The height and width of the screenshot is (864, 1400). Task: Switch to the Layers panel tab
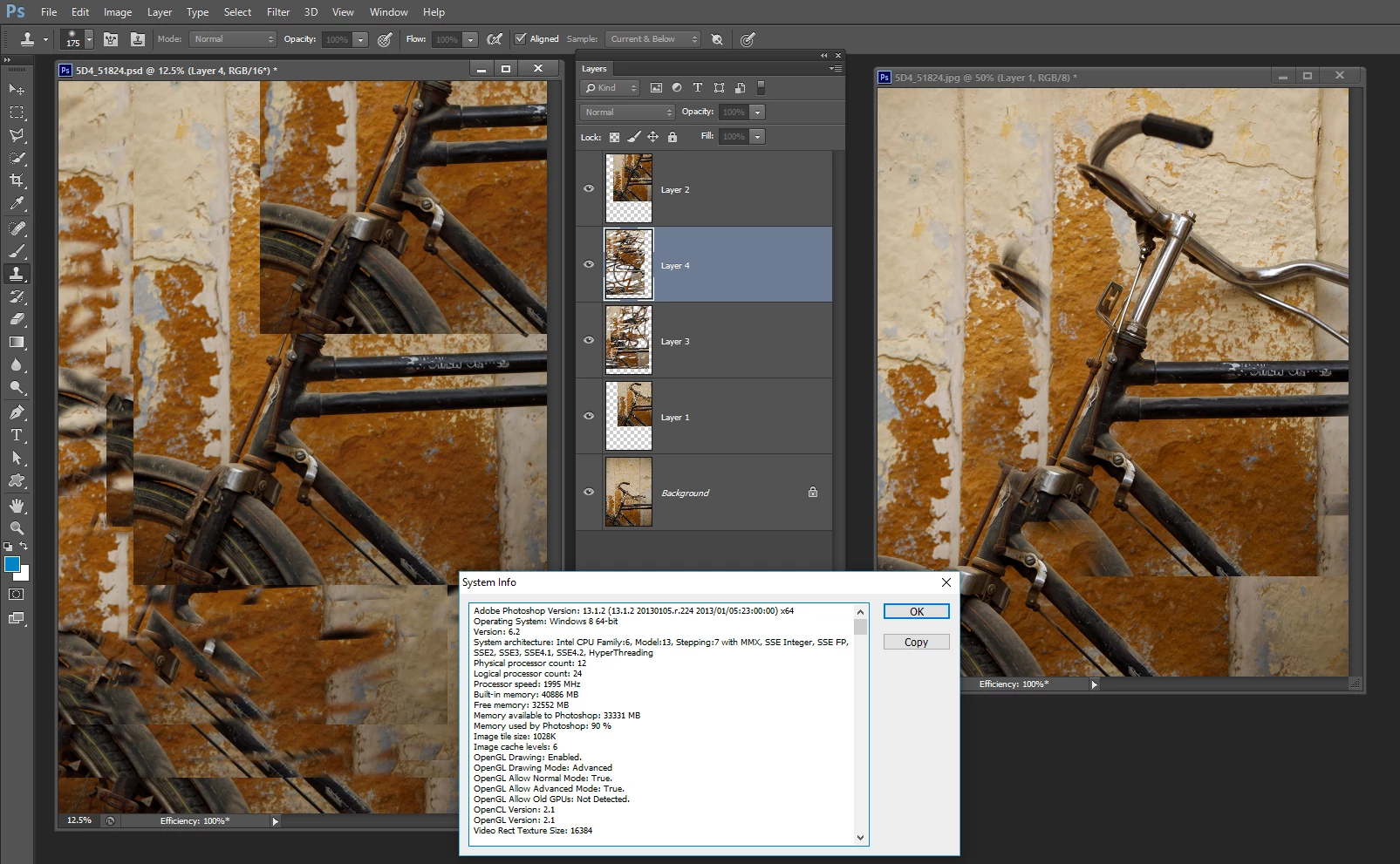pyautogui.click(x=594, y=69)
